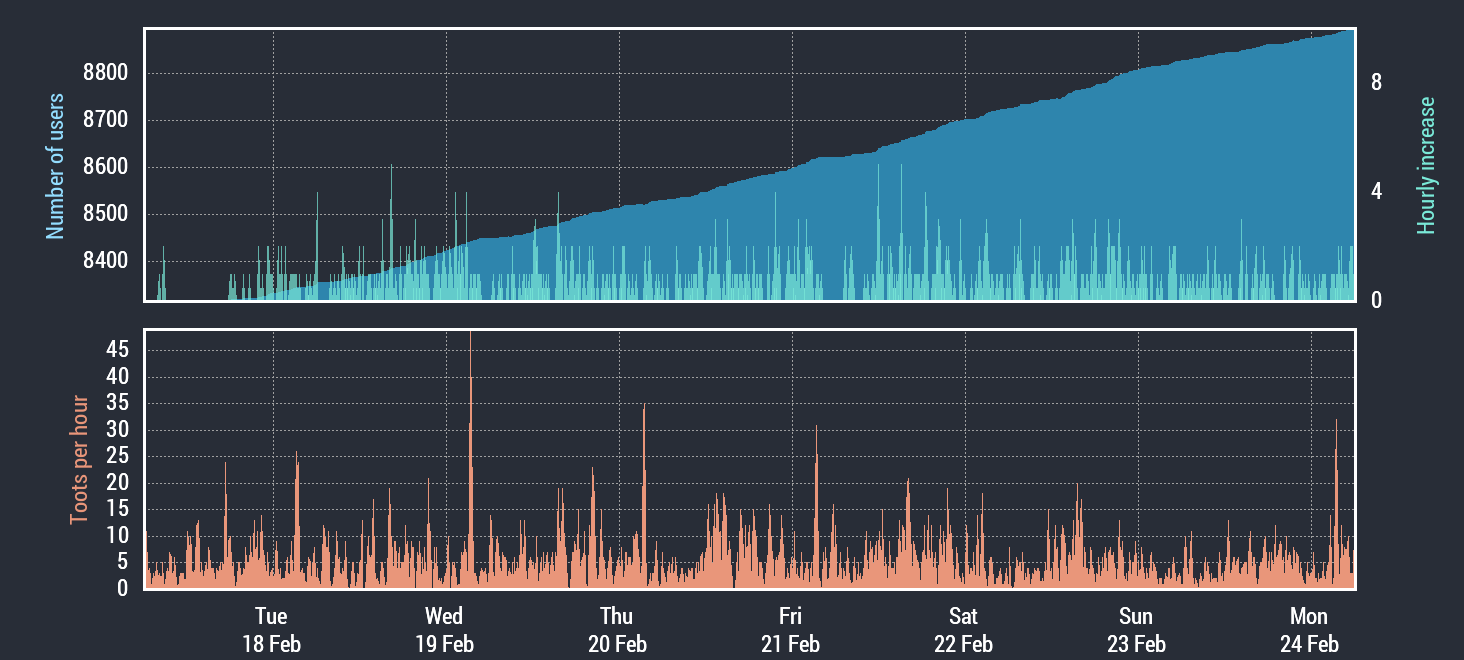Viewport: 1464px width, 660px height.
Task: Click the "Hourly increase" axis title
Action: 1426,166
